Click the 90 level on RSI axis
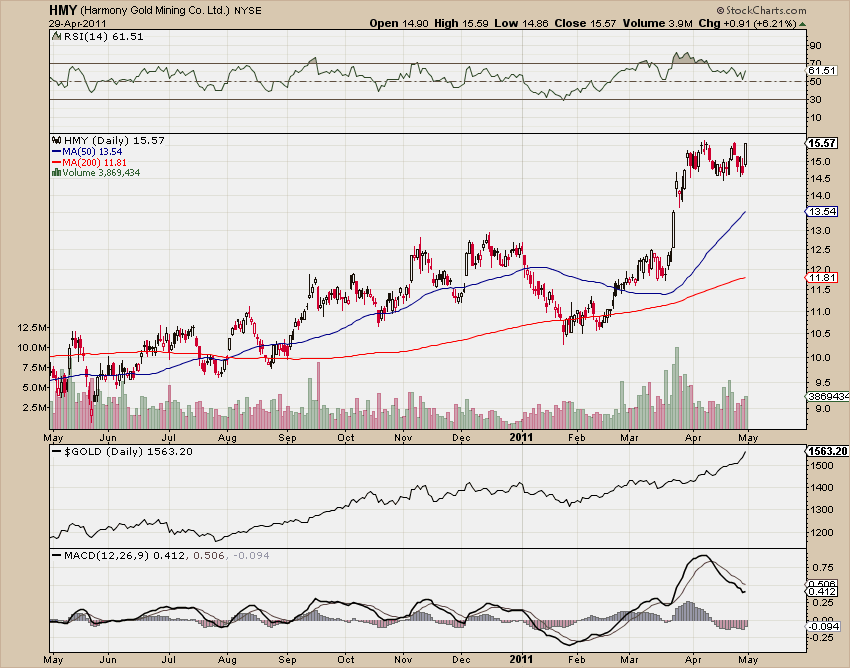Screen dimensions: 850x668 pyautogui.click(x=815, y=46)
